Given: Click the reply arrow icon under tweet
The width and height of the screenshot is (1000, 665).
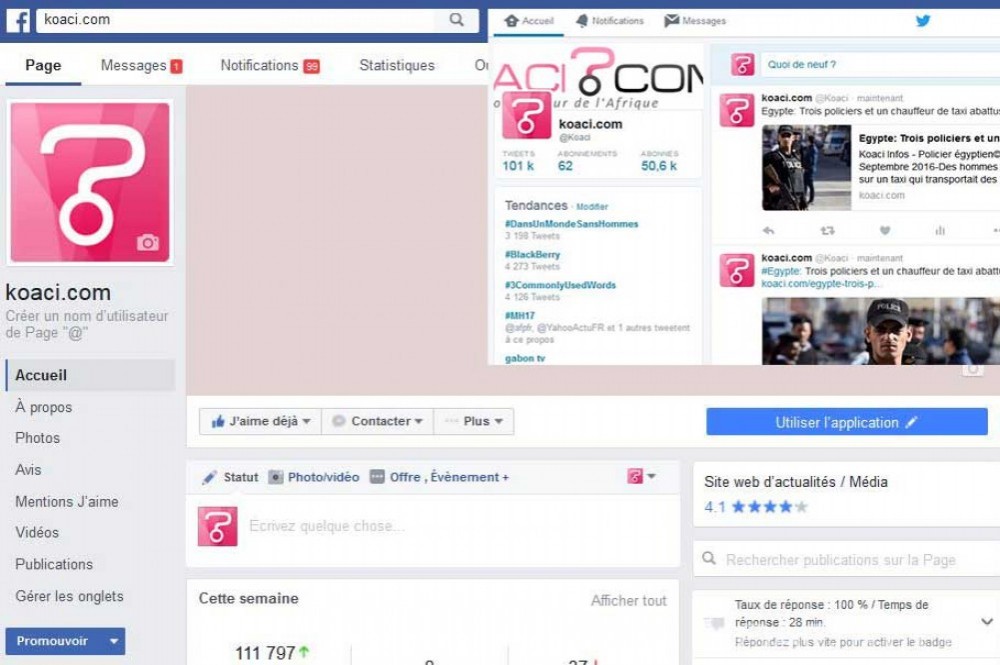Looking at the screenshot, I should 768,231.
